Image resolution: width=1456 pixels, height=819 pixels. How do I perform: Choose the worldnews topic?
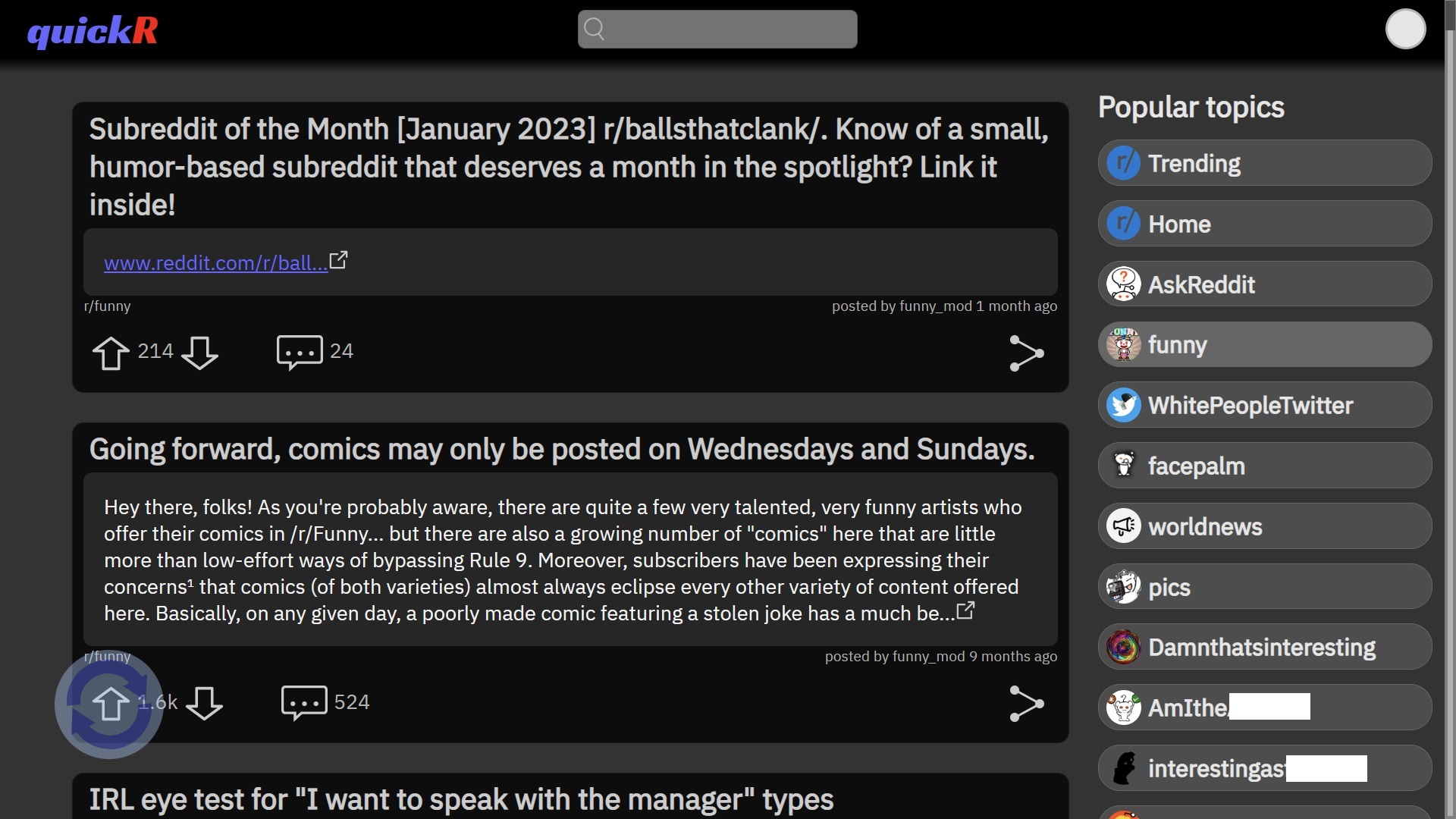pyautogui.click(x=1264, y=526)
